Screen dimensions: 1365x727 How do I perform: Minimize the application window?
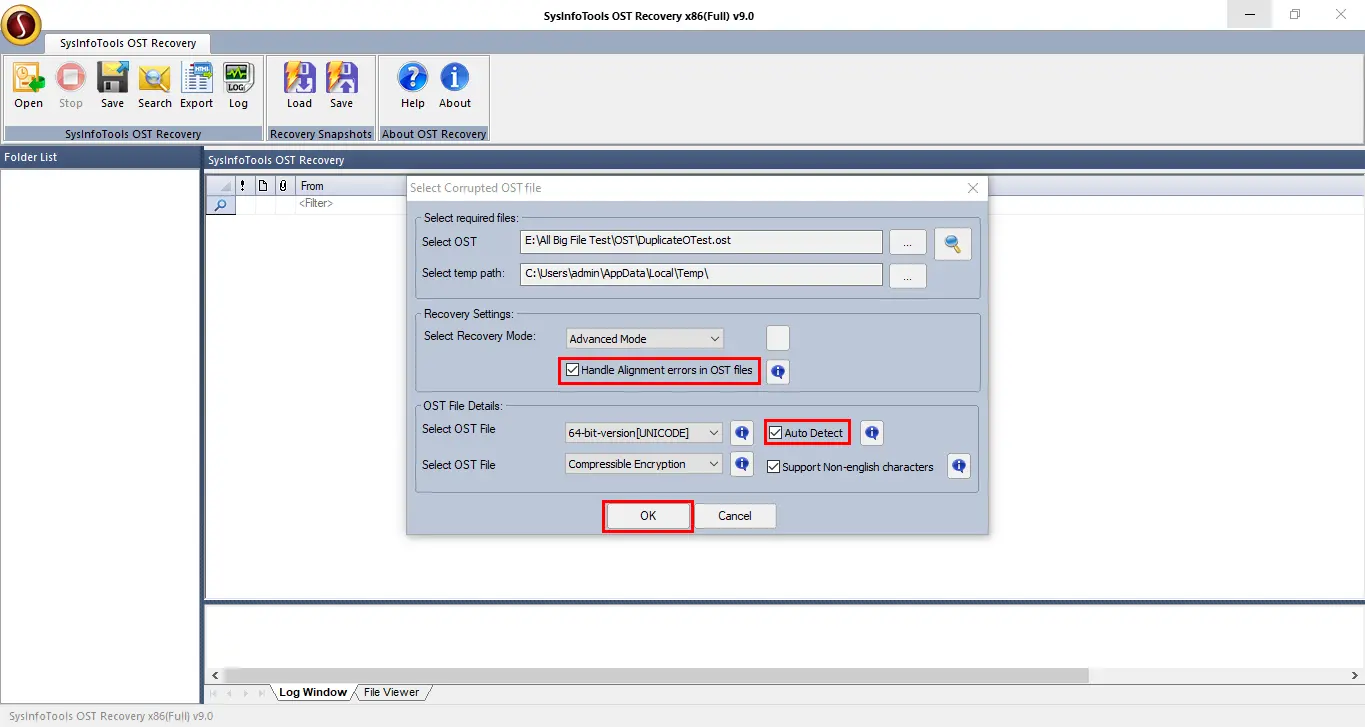pyautogui.click(x=1250, y=14)
